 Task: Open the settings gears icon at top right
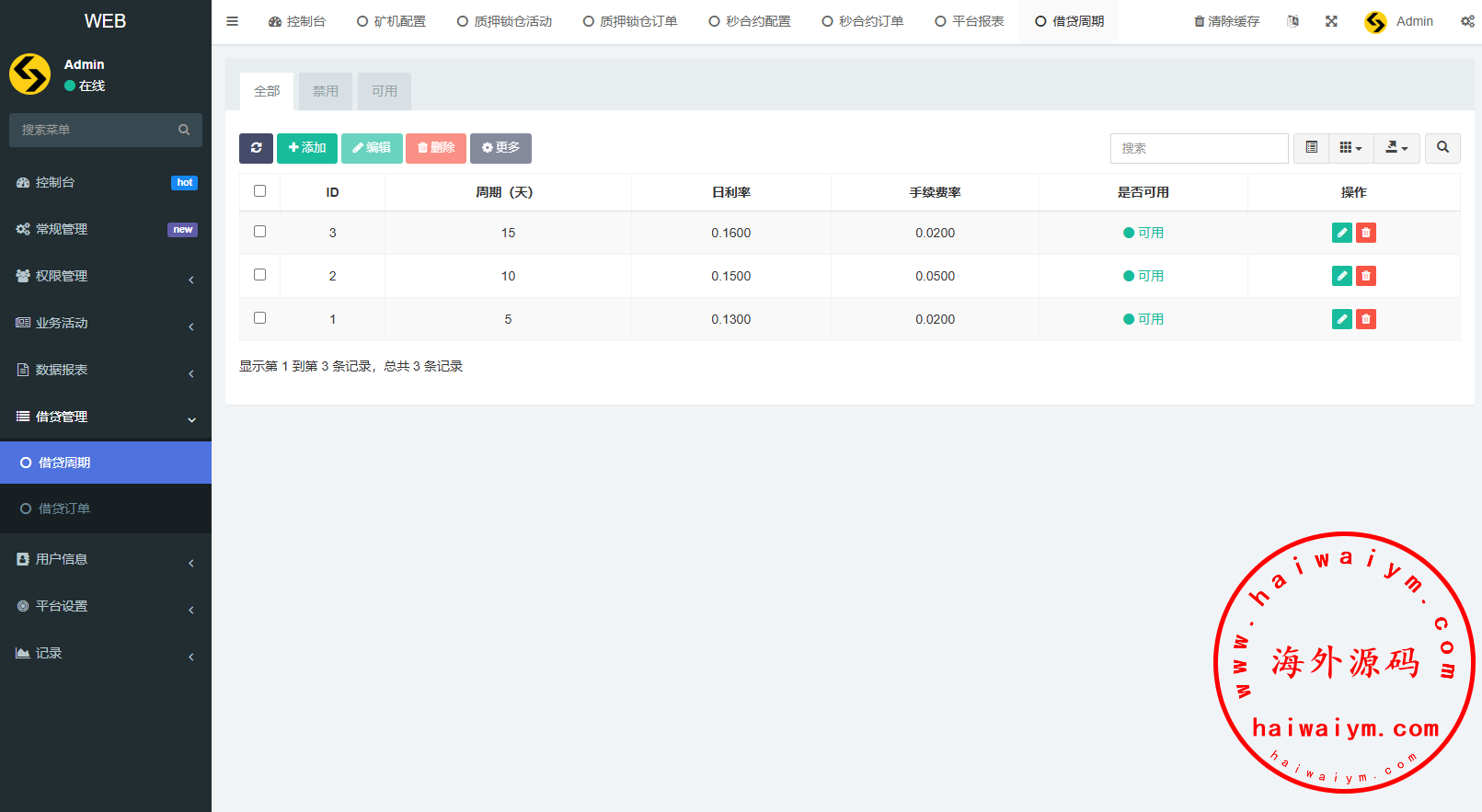point(1467,21)
